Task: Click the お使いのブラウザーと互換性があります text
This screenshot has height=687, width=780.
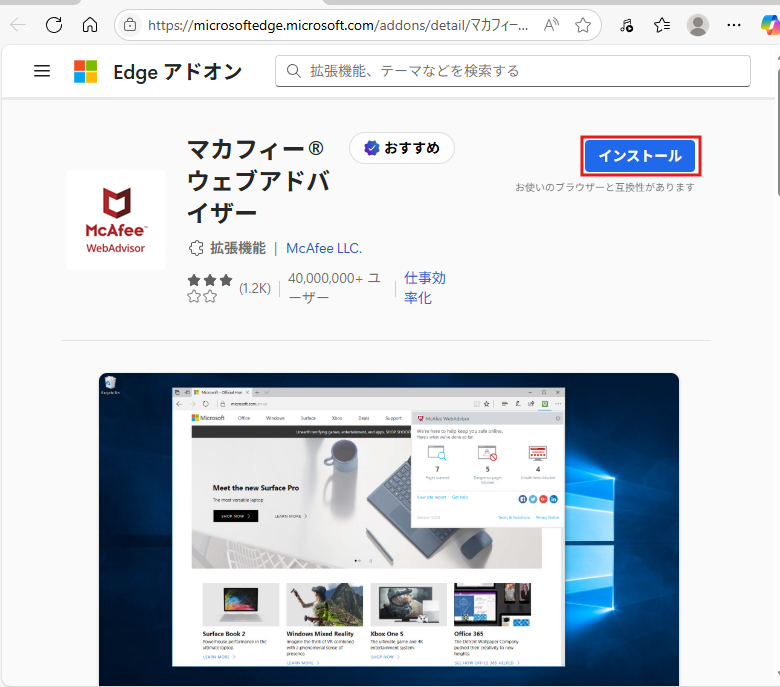Action: pyautogui.click(x=605, y=187)
